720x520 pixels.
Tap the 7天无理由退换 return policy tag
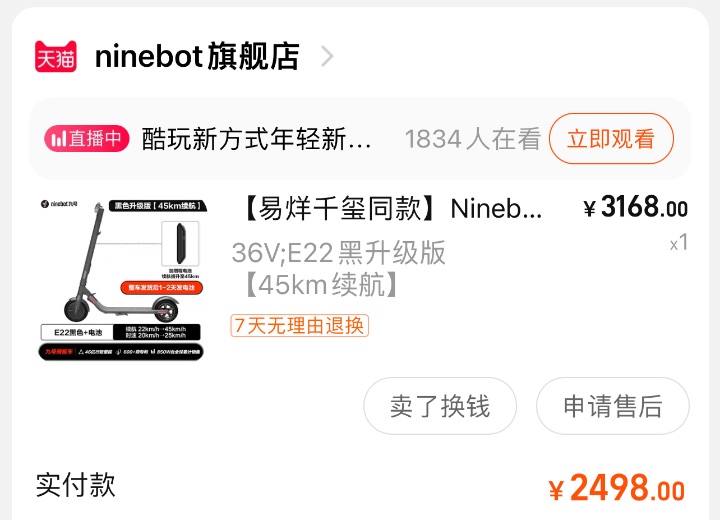(299, 326)
